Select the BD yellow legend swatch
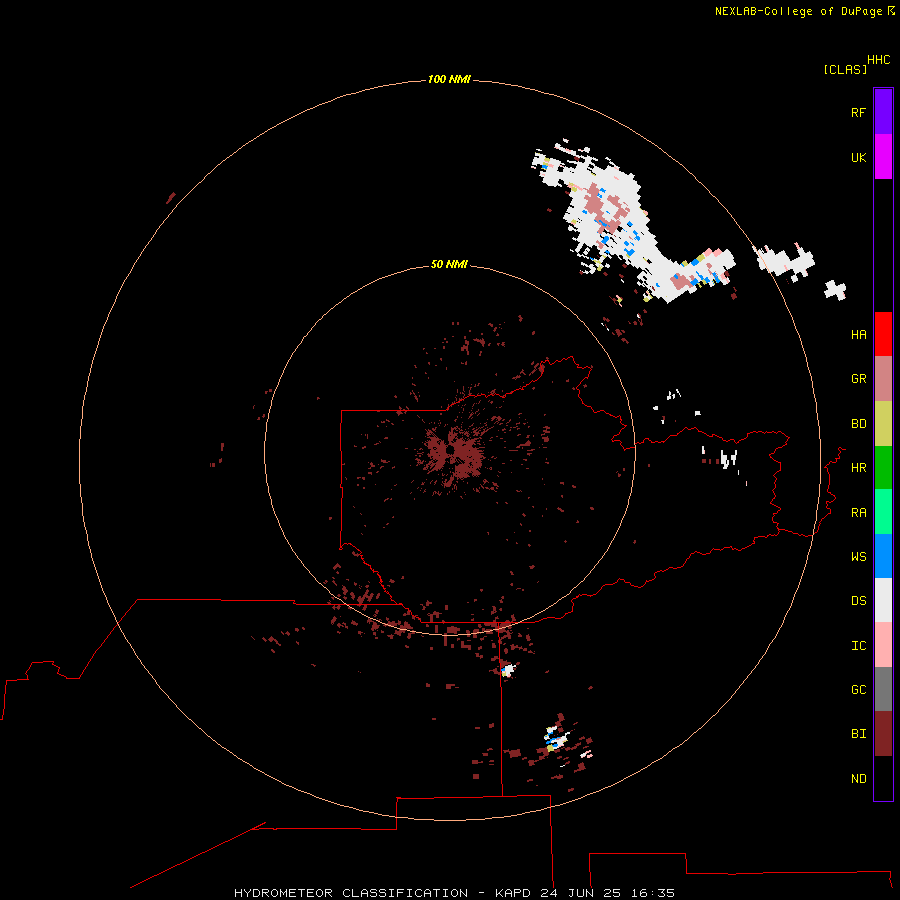The width and height of the screenshot is (900, 900). pyautogui.click(x=883, y=424)
